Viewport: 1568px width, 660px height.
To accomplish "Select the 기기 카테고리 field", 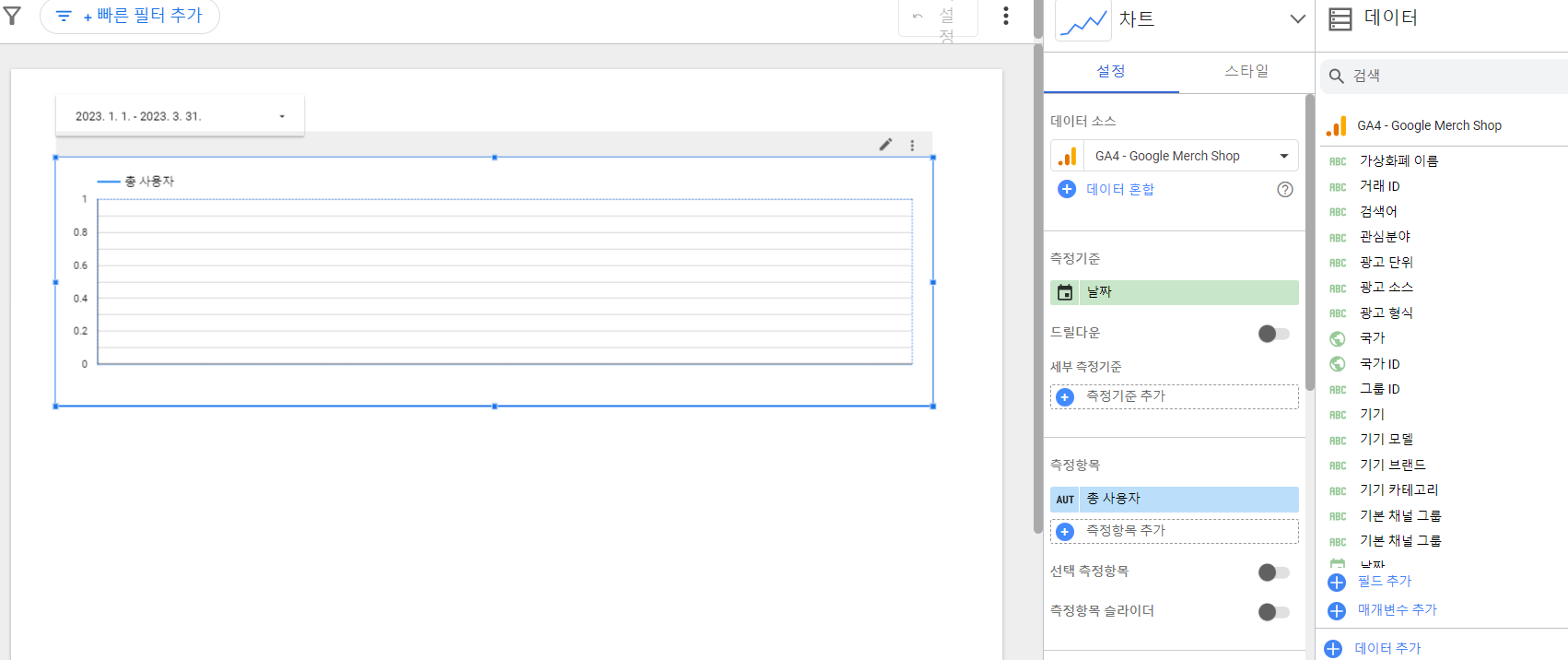I will coord(1398,490).
